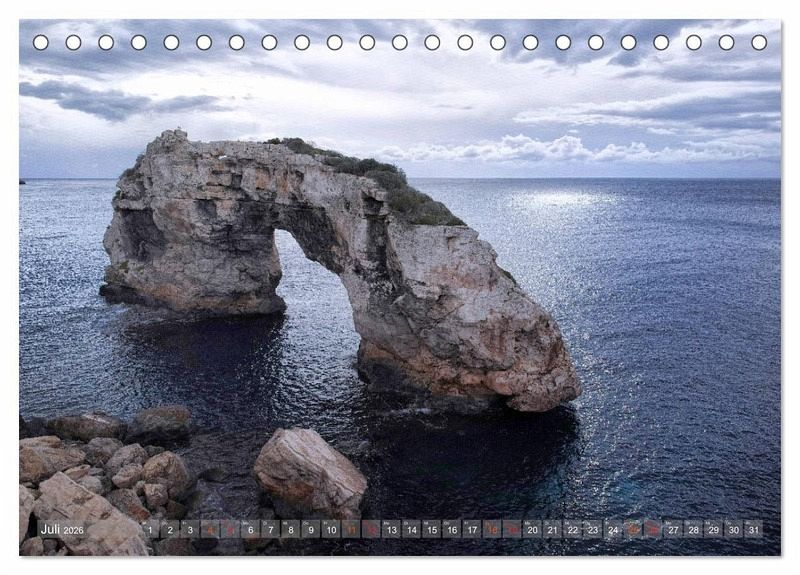This screenshot has width=800, height=575.
Task: Select day 2 in the calendar strip
Action: click(x=170, y=529)
